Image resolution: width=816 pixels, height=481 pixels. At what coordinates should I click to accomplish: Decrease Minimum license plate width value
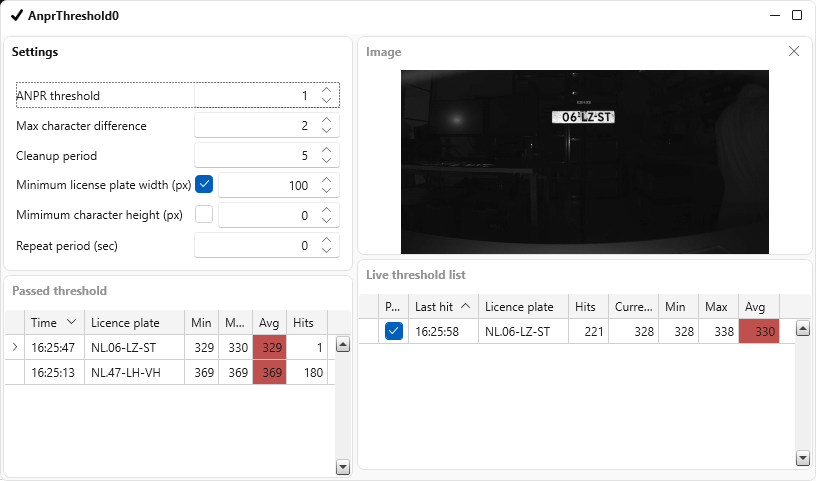click(326, 191)
